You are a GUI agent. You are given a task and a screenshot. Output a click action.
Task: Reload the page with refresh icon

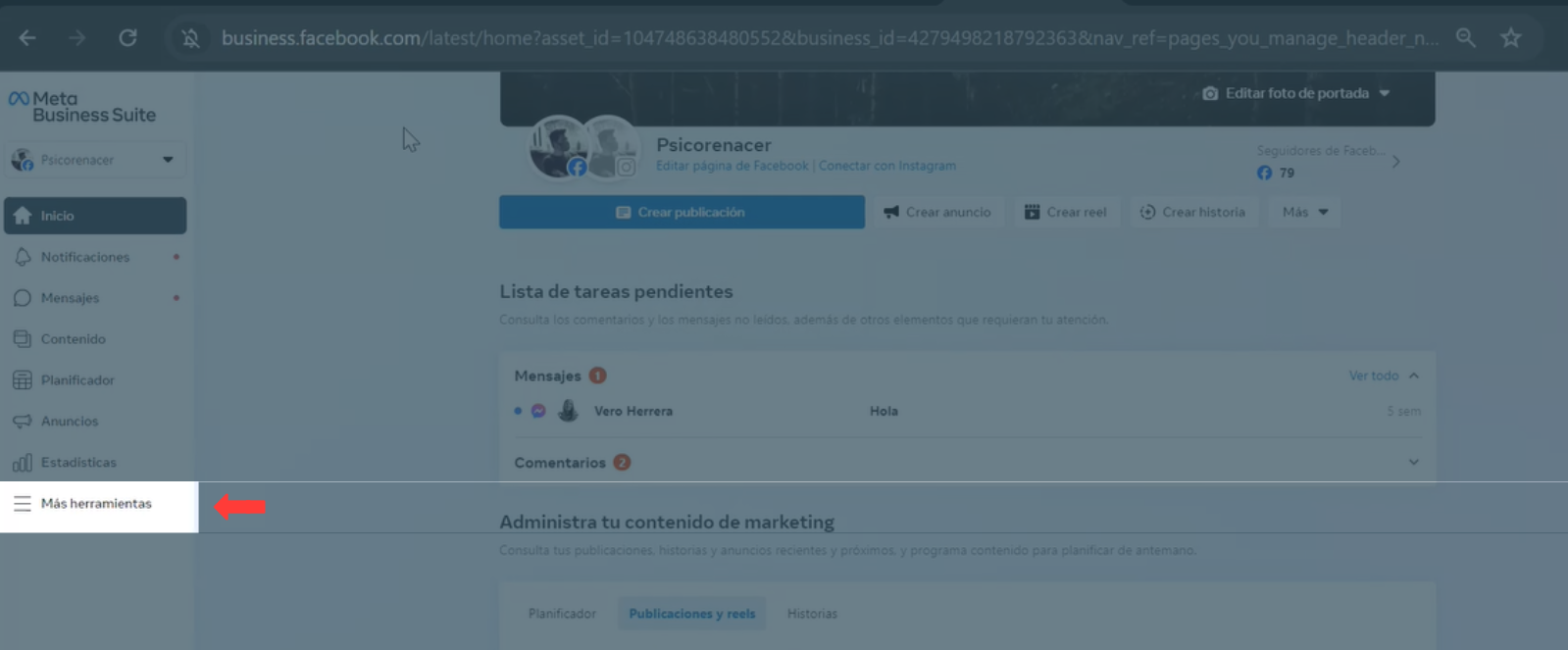pyautogui.click(x=127, y=38)
